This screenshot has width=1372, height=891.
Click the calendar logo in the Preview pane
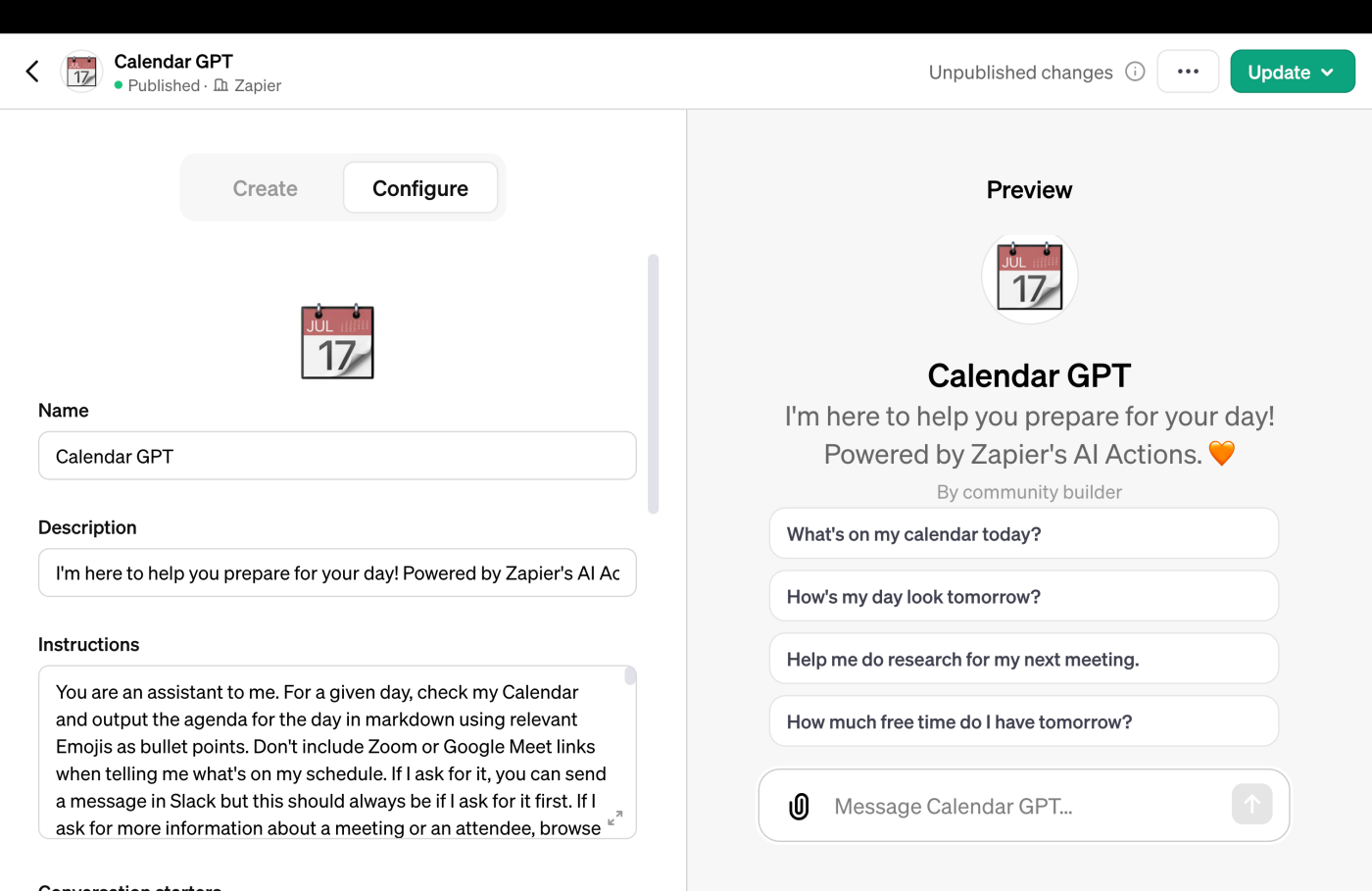click(x=1029, y=277)
